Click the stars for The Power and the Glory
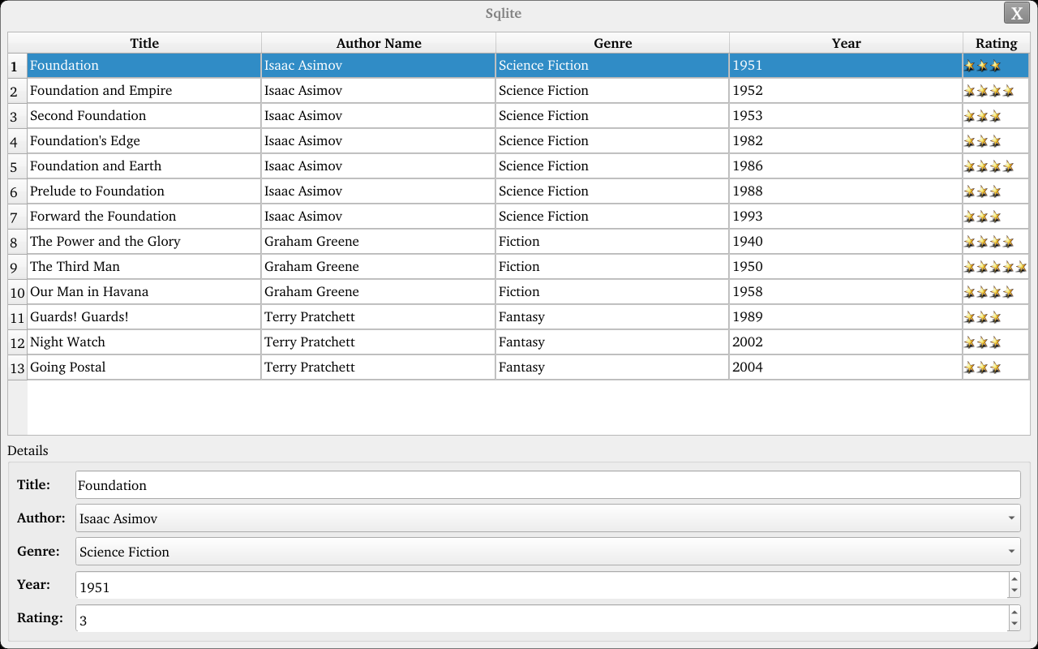The width and height of the screenshot is (1038, 649). [x=989, y=242]
